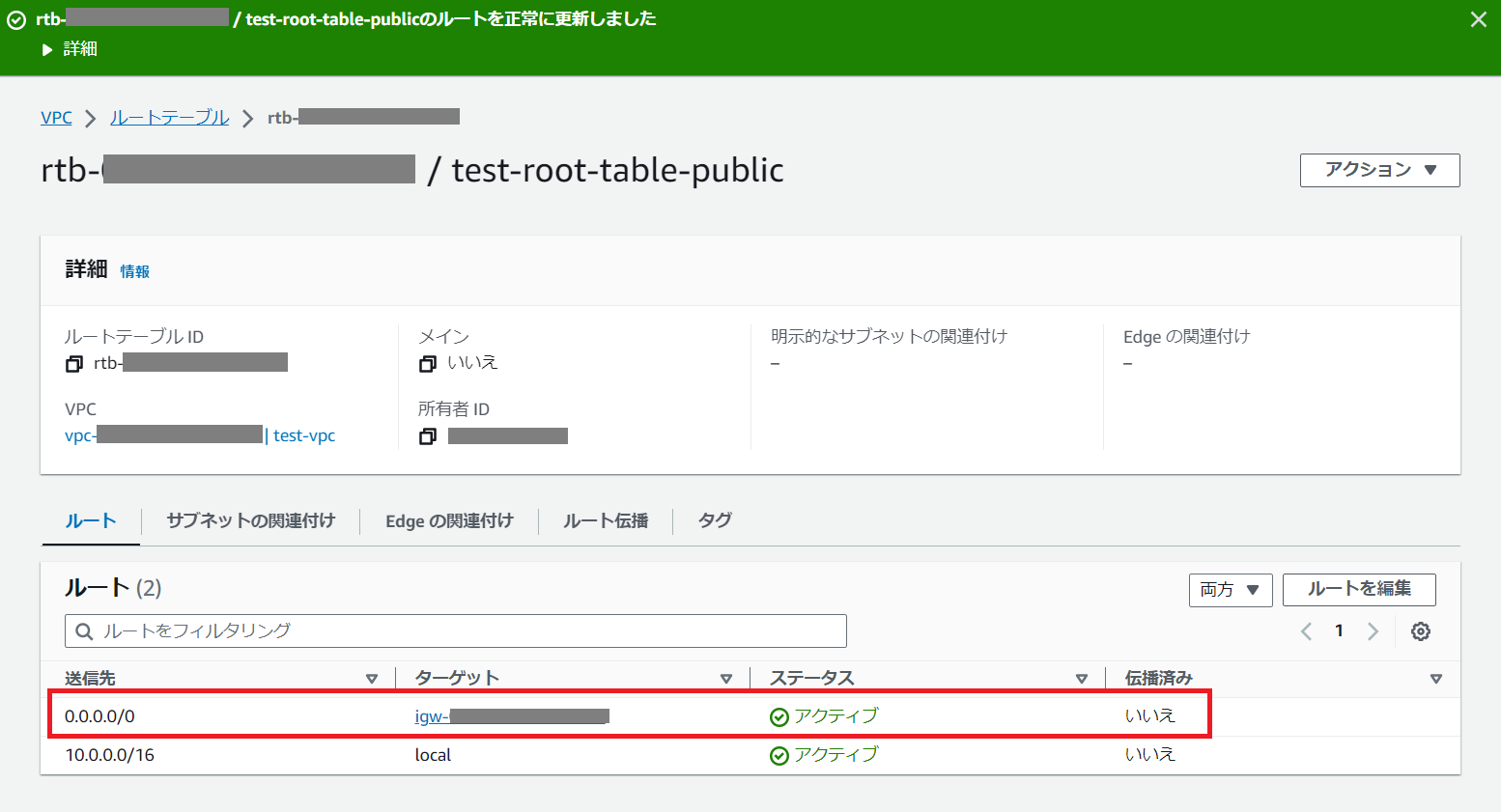The image size is (1501, 812).
Task: Copy the route table ID with copy icon
Action: pos(74,364)
